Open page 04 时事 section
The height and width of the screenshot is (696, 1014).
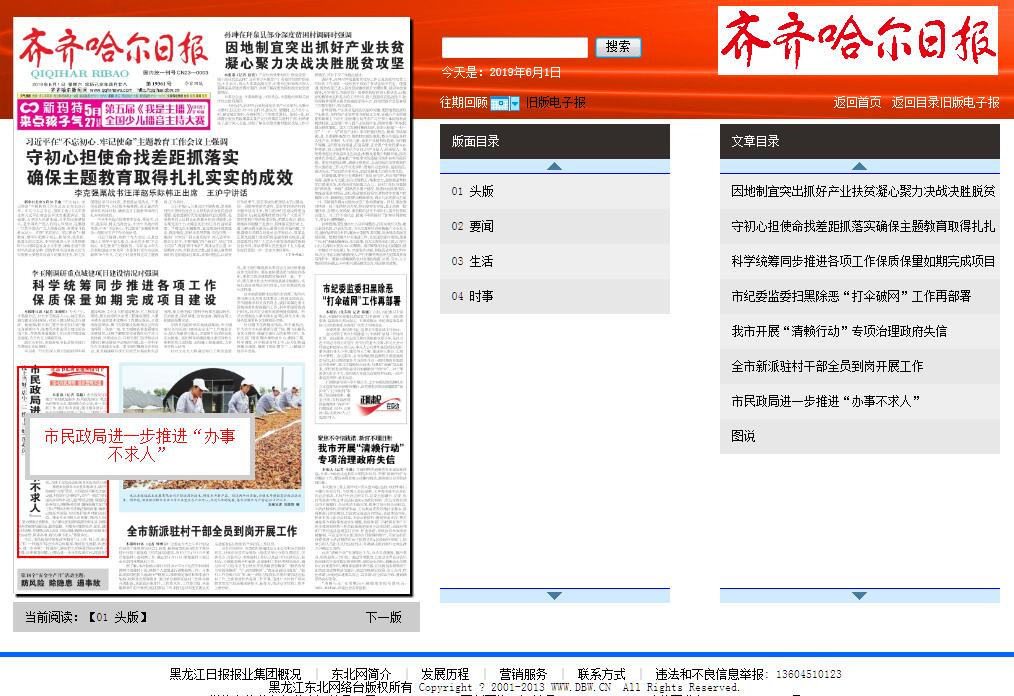[x=472, y=296]
